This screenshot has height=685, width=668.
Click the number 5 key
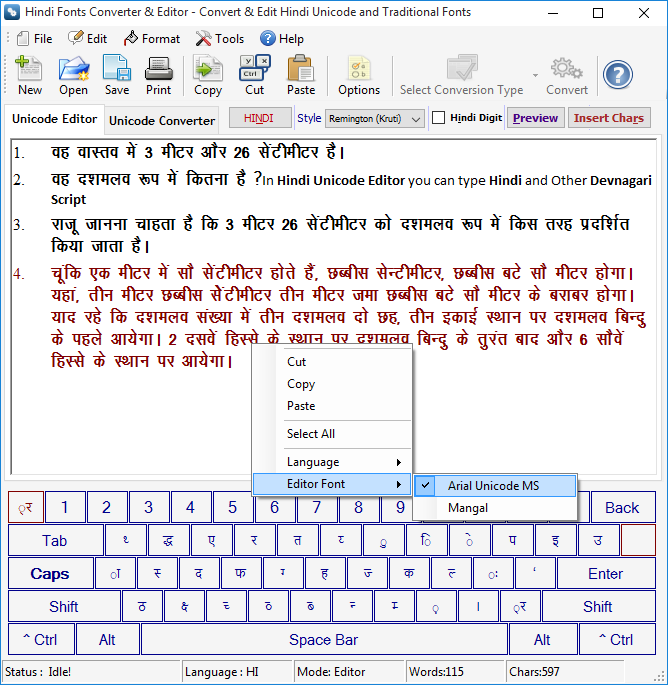point(232,507)
